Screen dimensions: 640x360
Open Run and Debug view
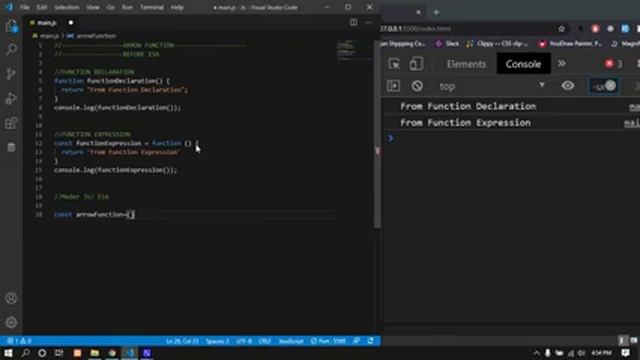click(x=11, y=98)
